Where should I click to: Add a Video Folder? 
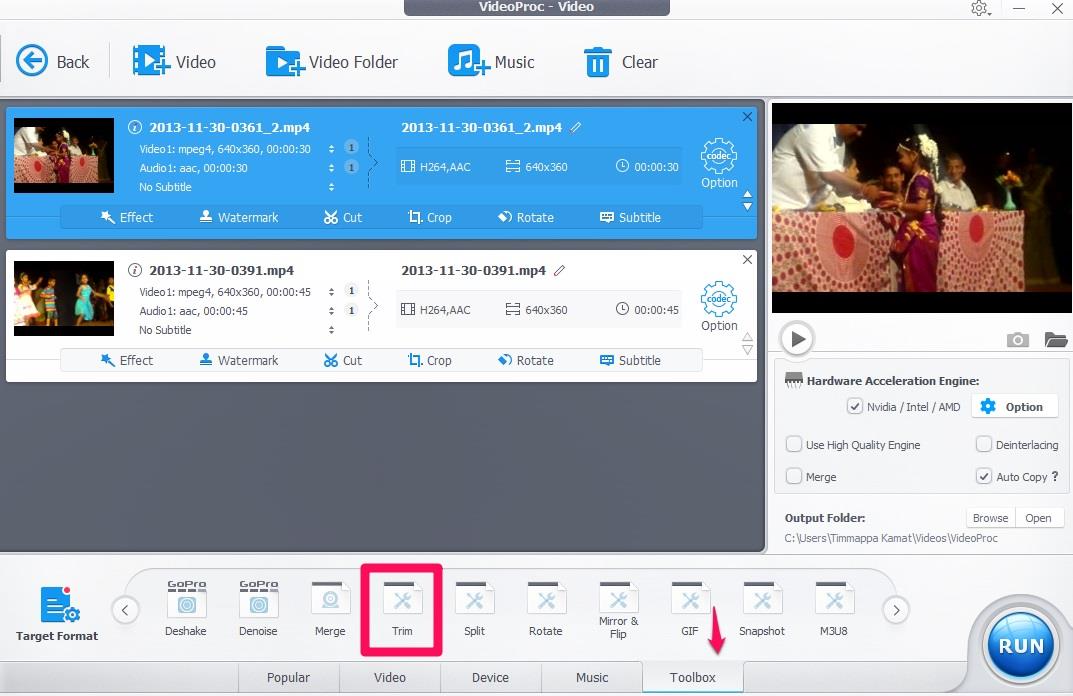[331, 62]
